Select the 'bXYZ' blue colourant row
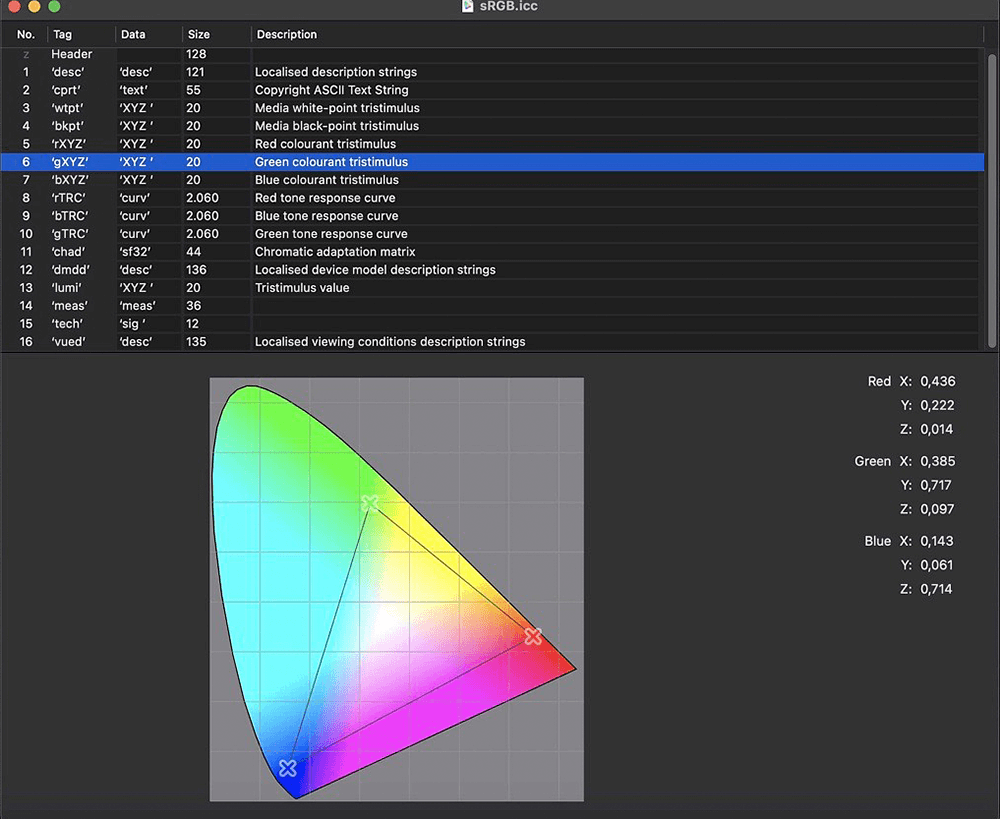Screen dimensions: 1000x819 (492, 180)
